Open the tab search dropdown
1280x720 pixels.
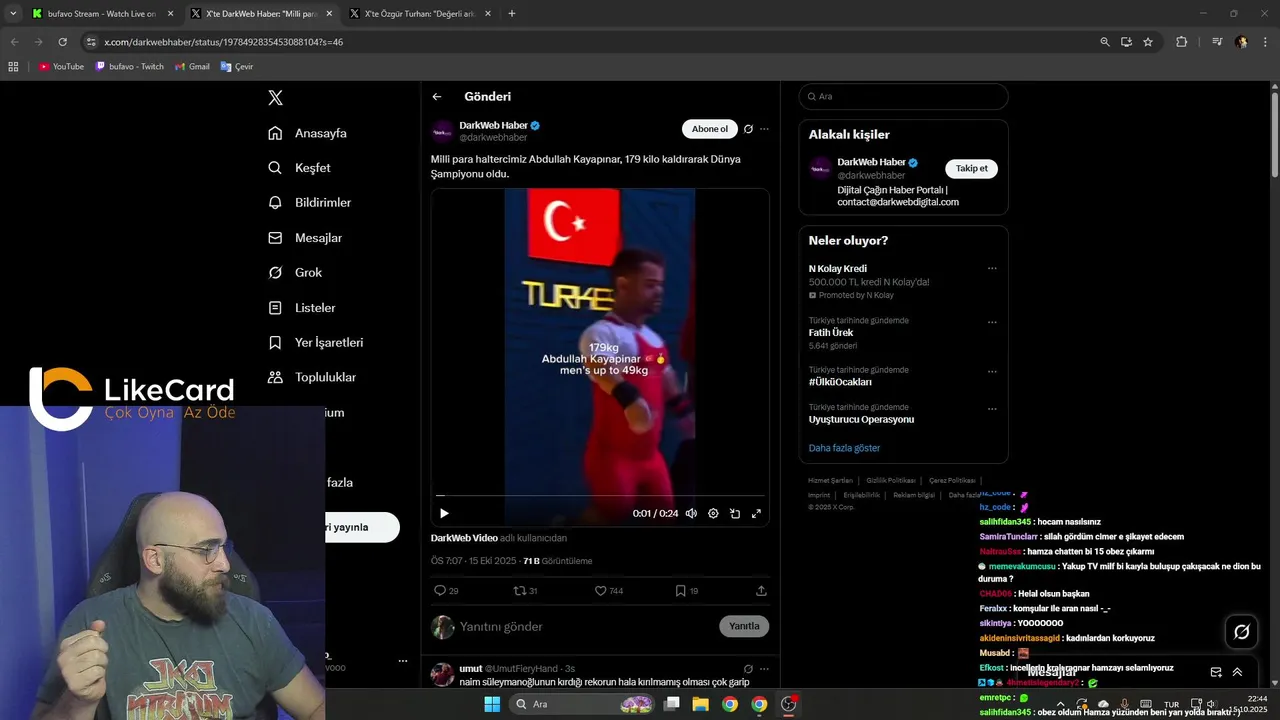pos(13,14)
